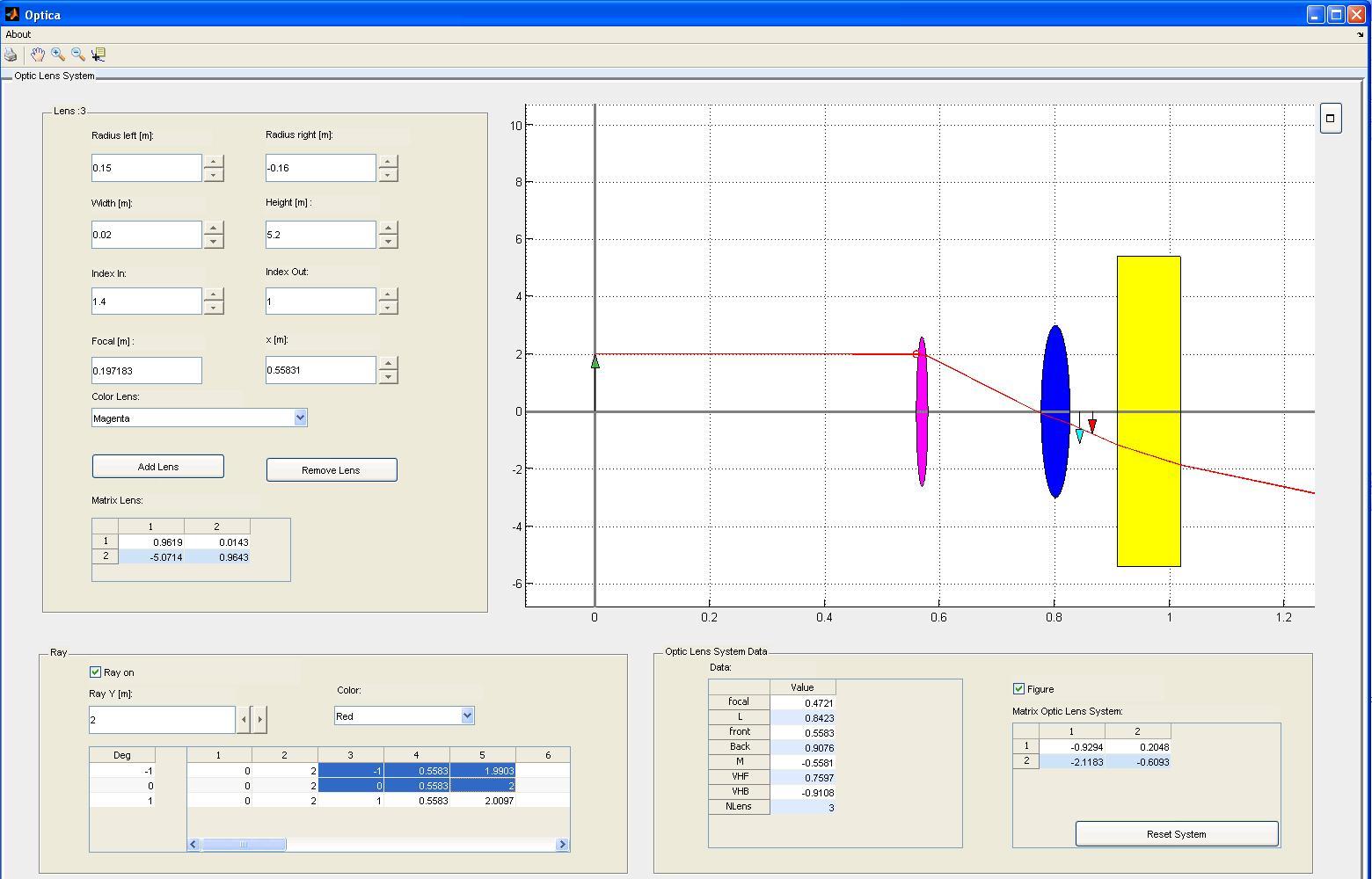1372x879 pixels.
Task: Click the Radius left input field
Action: pyautogui.click(x=147, y=168)
